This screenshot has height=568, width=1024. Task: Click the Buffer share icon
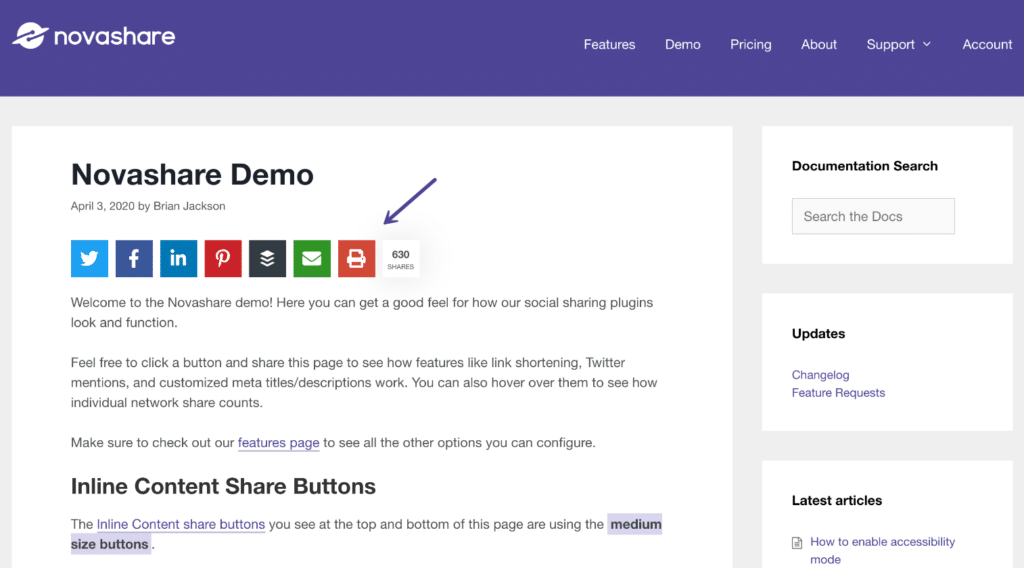click(267, 259)
